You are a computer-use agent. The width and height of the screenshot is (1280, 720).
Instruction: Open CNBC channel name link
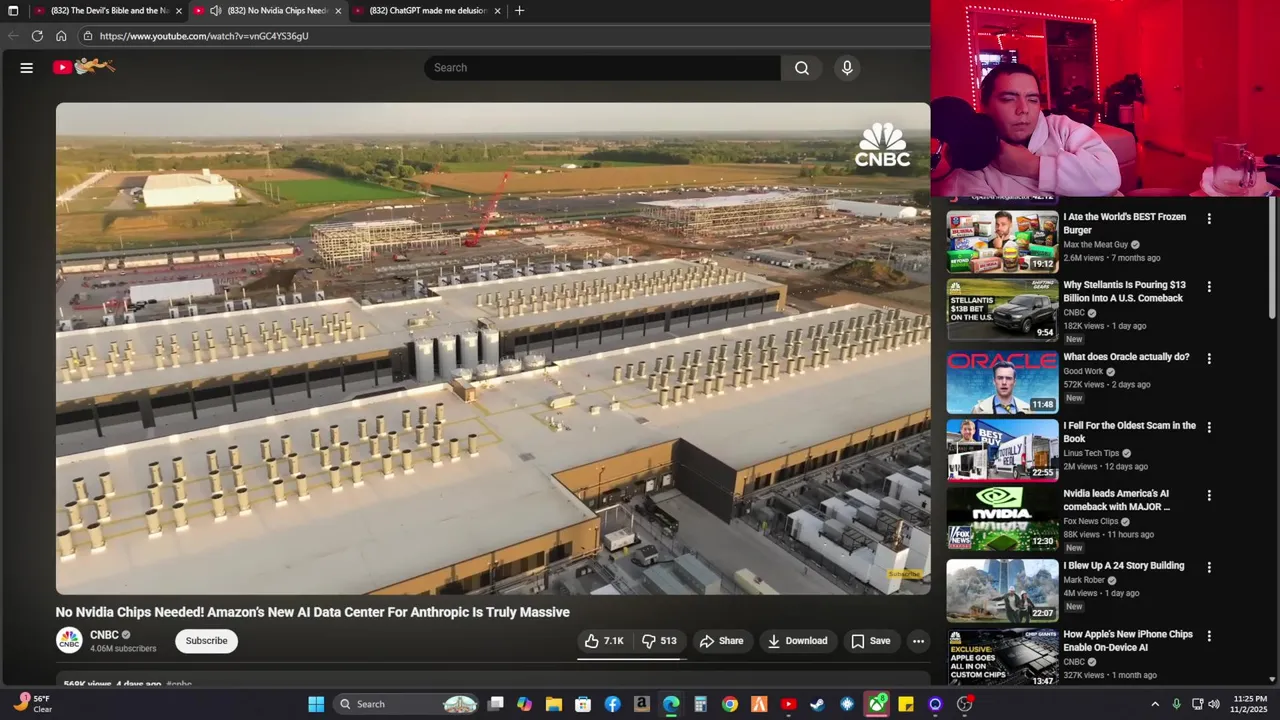pos(104,635)
